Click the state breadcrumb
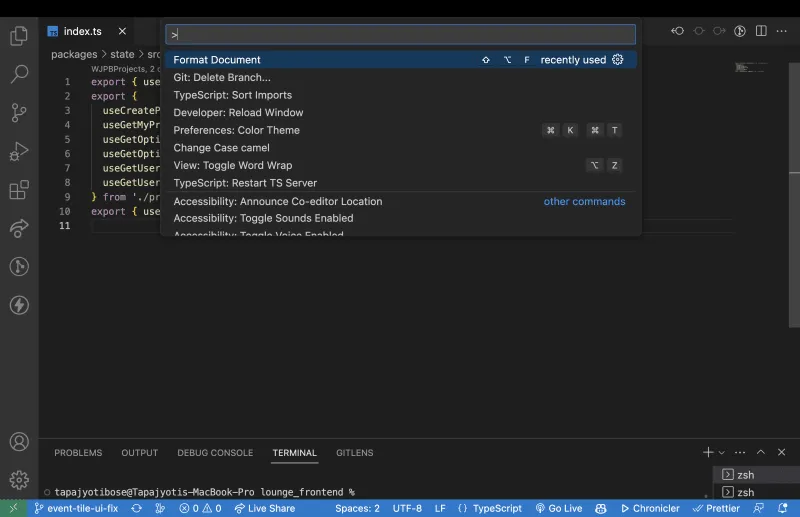 click(122, 54)
